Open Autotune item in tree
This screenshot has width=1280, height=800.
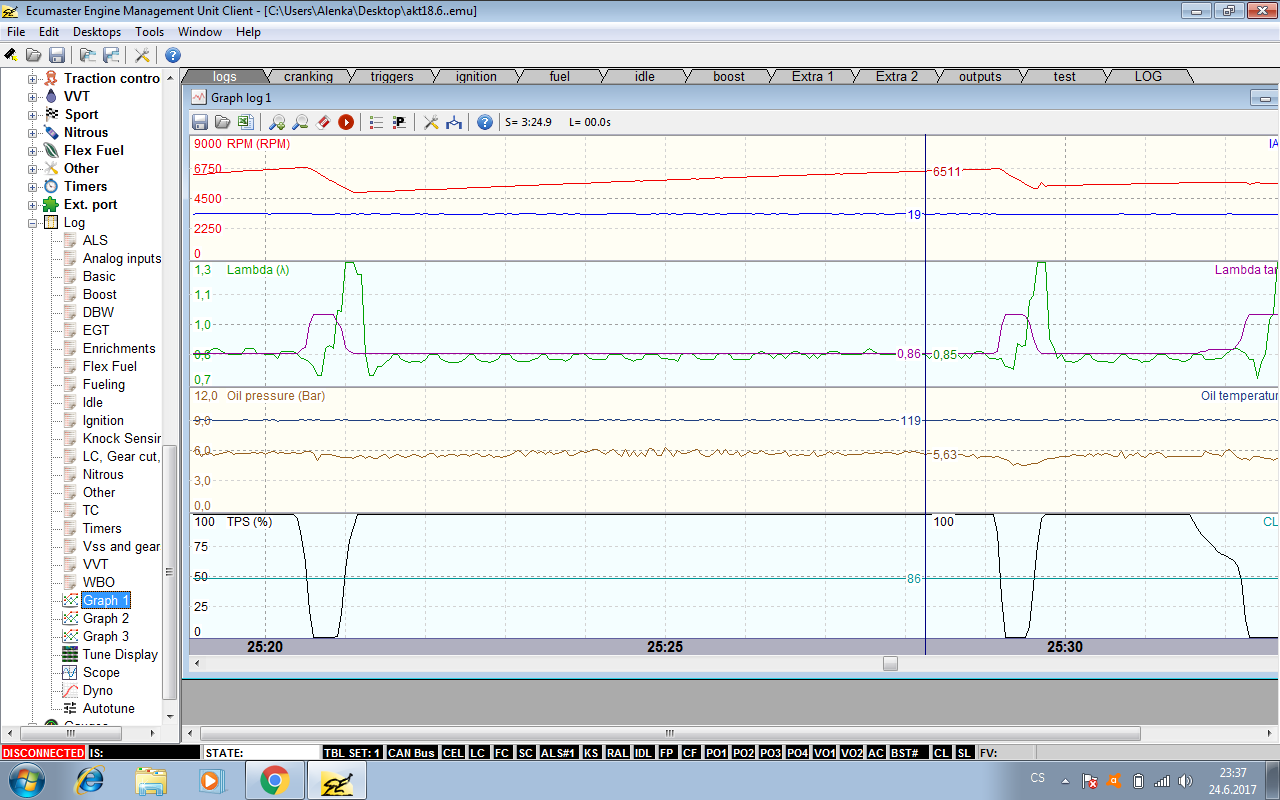109,708
